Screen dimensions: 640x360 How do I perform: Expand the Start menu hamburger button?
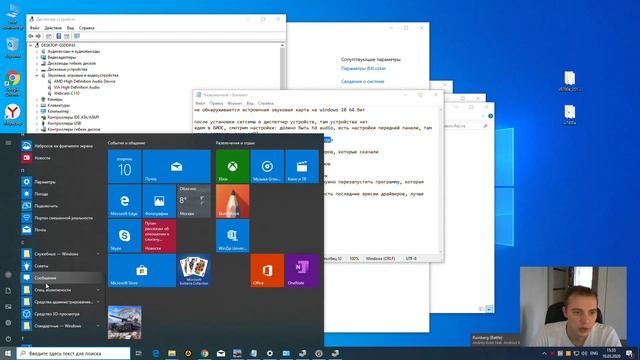[x=8, y=143]
